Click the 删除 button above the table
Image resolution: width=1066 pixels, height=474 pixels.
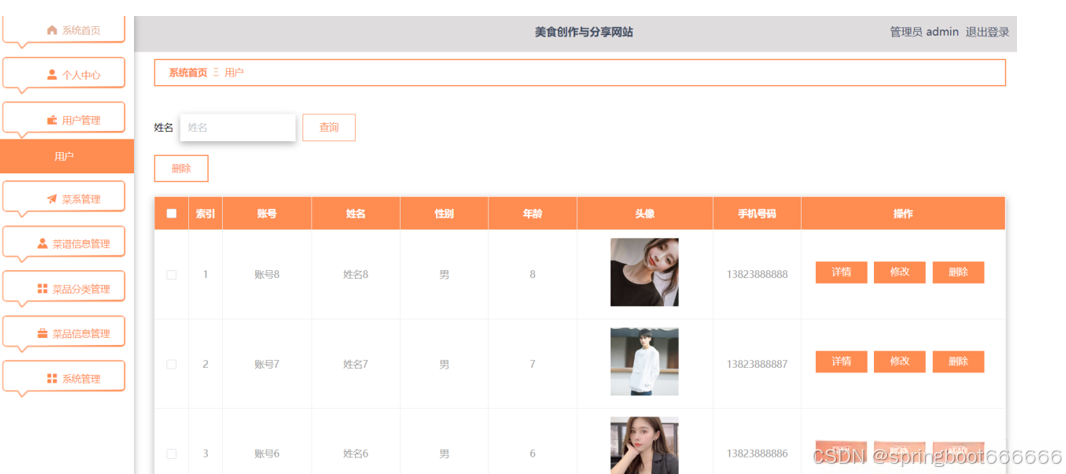[181, 169]
